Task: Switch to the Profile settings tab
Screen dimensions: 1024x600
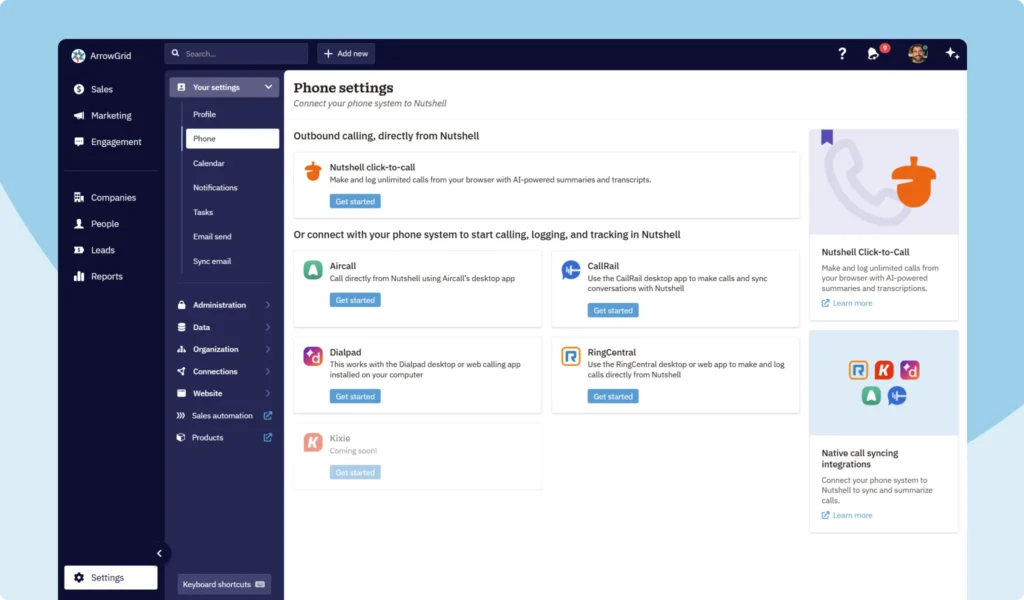Action: click(207, 114)
